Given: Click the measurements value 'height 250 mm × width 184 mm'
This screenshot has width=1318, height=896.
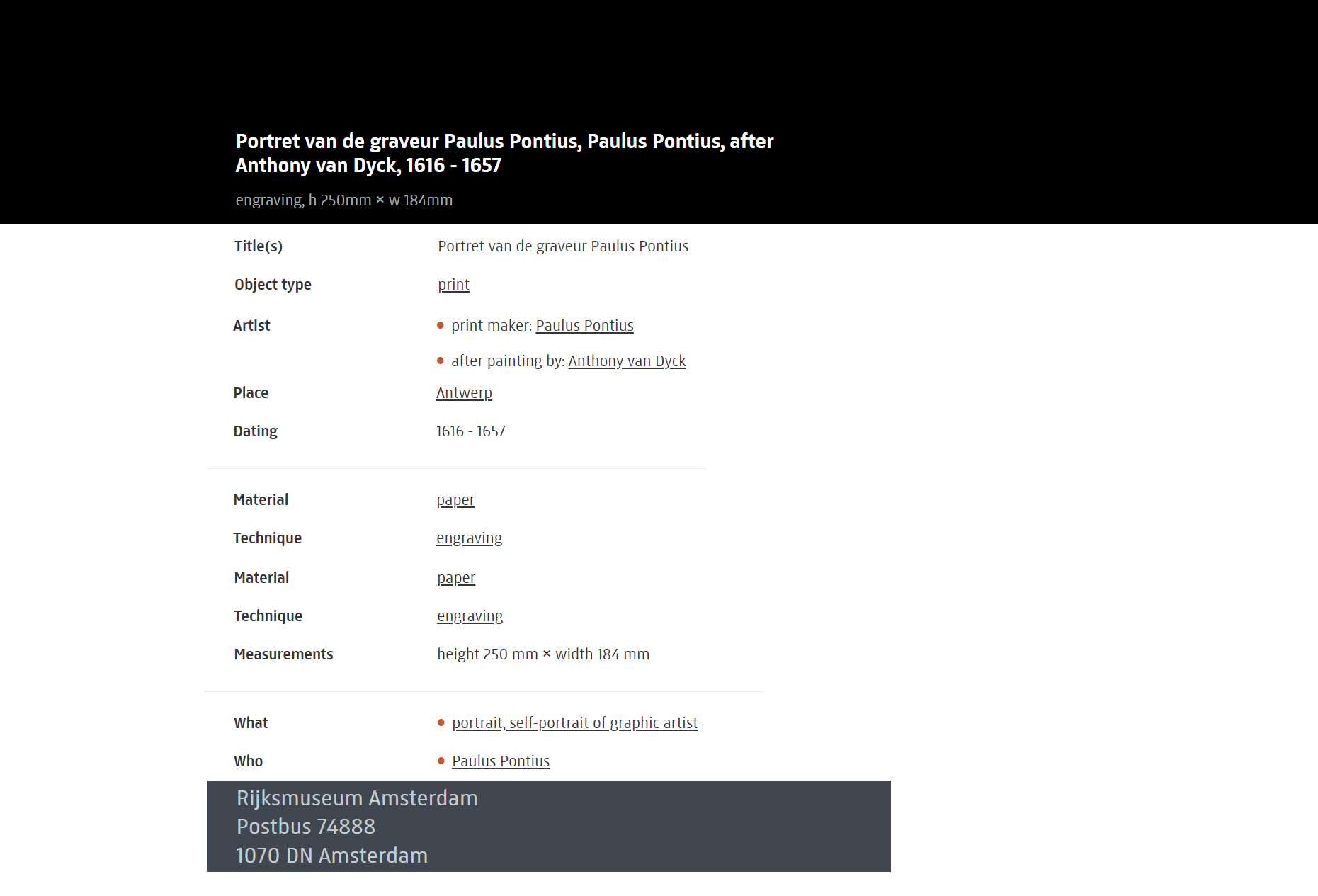Looking at the screenshot, I should 543,654.
